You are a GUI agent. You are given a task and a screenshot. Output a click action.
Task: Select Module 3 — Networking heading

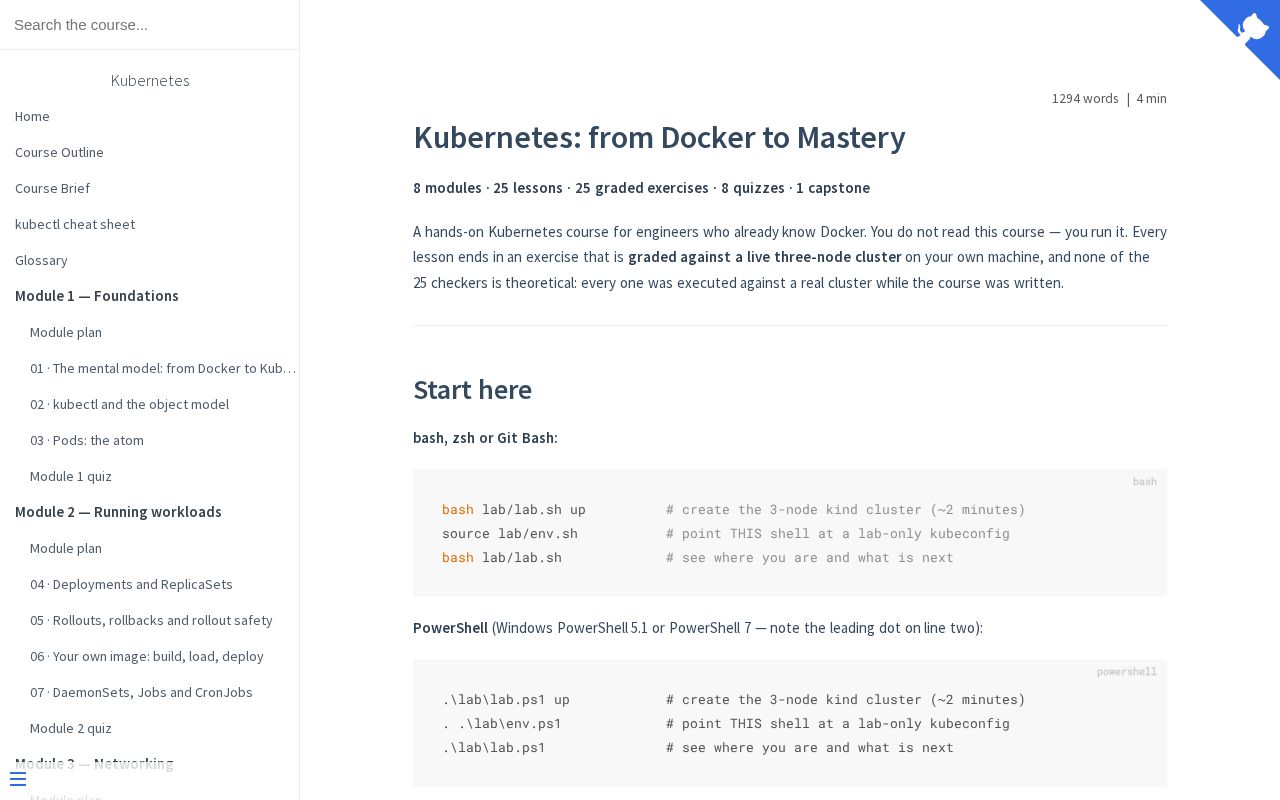tap(94, 764)
